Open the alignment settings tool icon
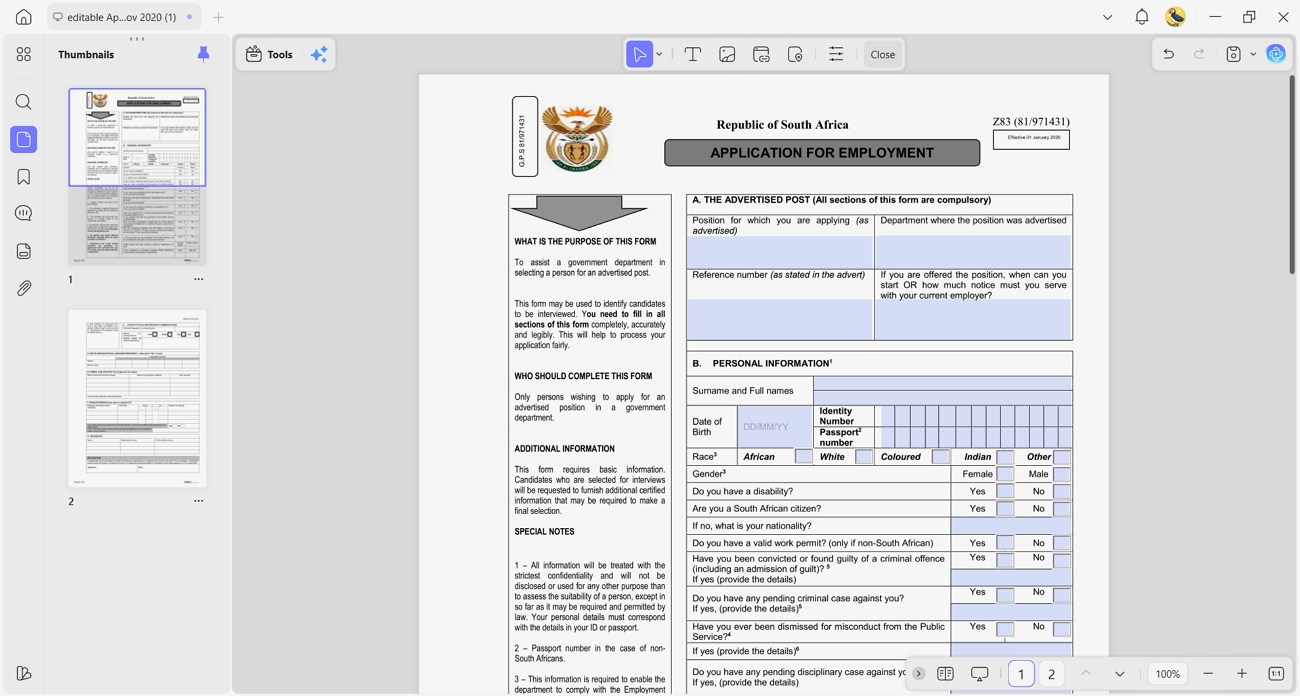This screenshot has height=696, width=1300. (836, 55)
